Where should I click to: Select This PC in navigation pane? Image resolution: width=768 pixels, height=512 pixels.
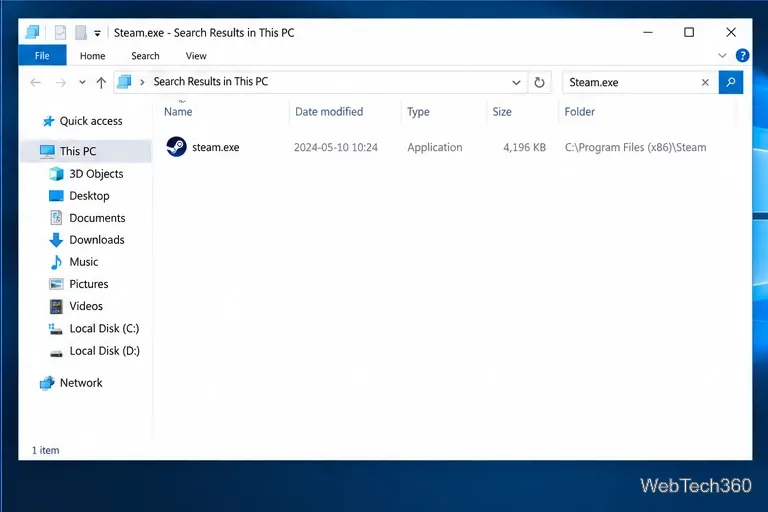pyautogui.click(x=78, y=151)
